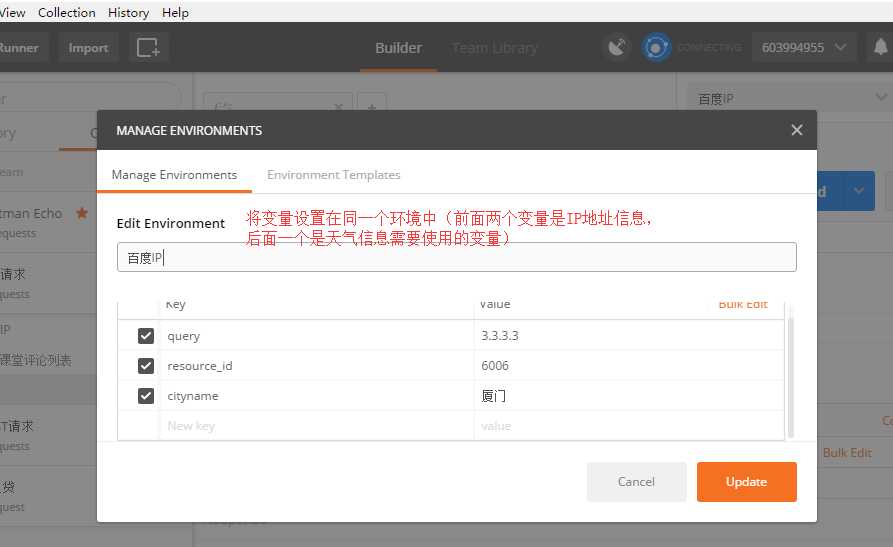Screen dimensions: 893x547
Task: Click the 3.3.3.3 value cell
Action: coord(629,336)
